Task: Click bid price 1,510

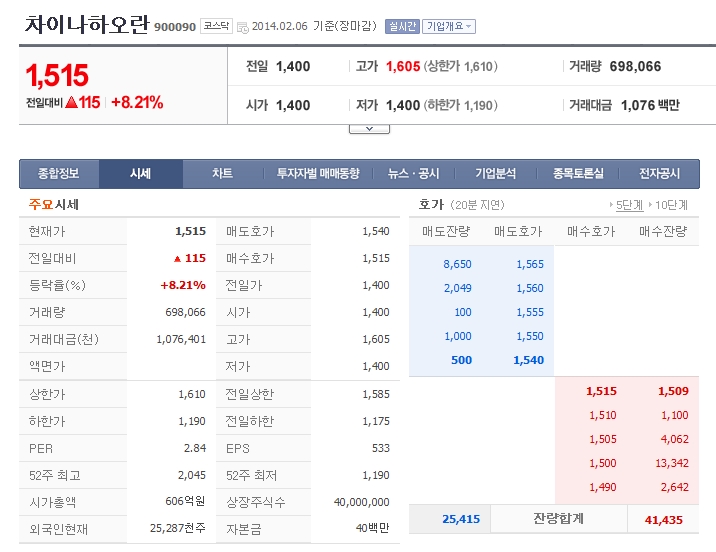Action: pos(603,415)
